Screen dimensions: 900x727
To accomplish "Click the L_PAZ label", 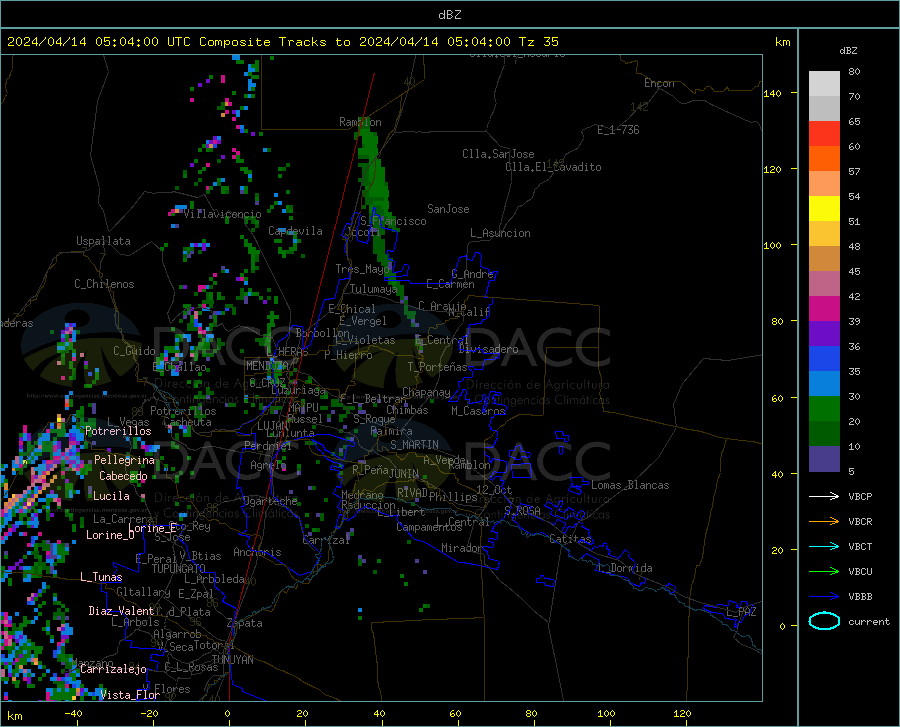I will (x=741, y=612).
